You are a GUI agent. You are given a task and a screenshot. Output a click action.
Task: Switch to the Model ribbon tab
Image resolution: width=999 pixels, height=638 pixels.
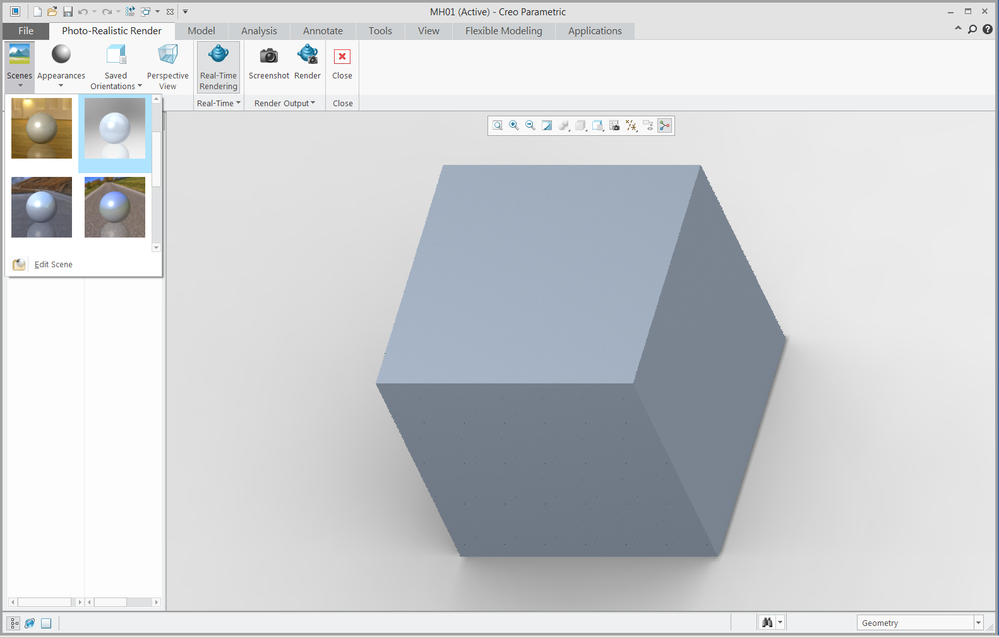click(x=201, y=31)
